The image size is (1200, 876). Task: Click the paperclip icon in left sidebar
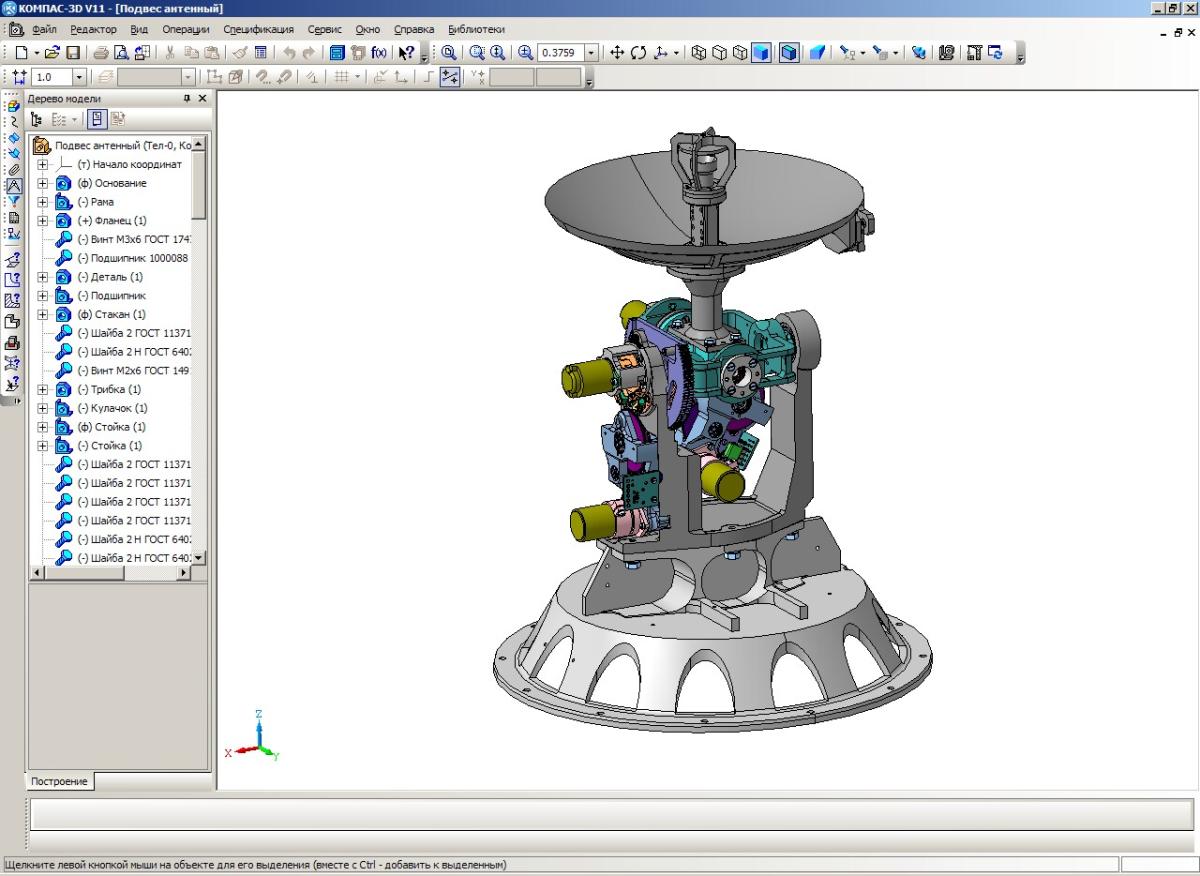tap(14, 170)
